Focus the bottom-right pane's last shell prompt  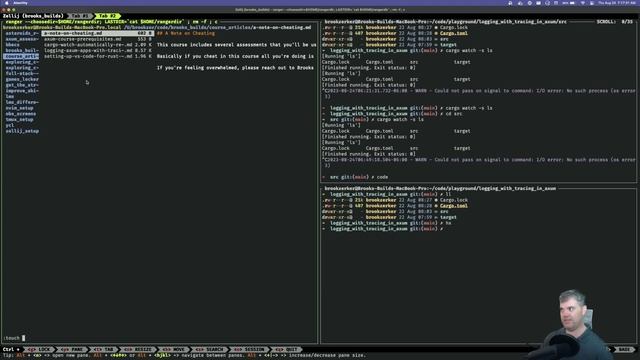coord(383,229)
